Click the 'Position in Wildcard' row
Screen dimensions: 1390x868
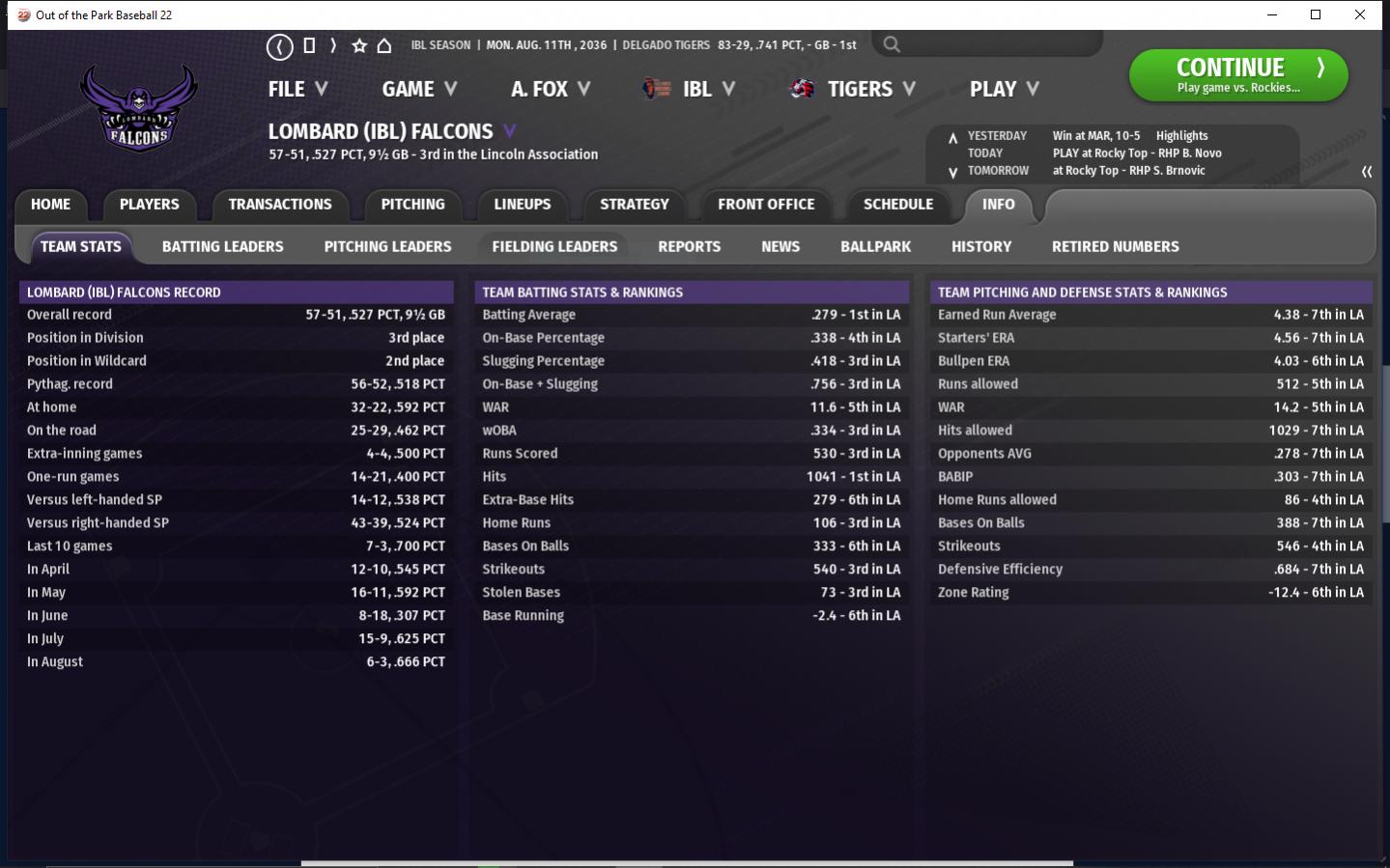pos(236,361)
